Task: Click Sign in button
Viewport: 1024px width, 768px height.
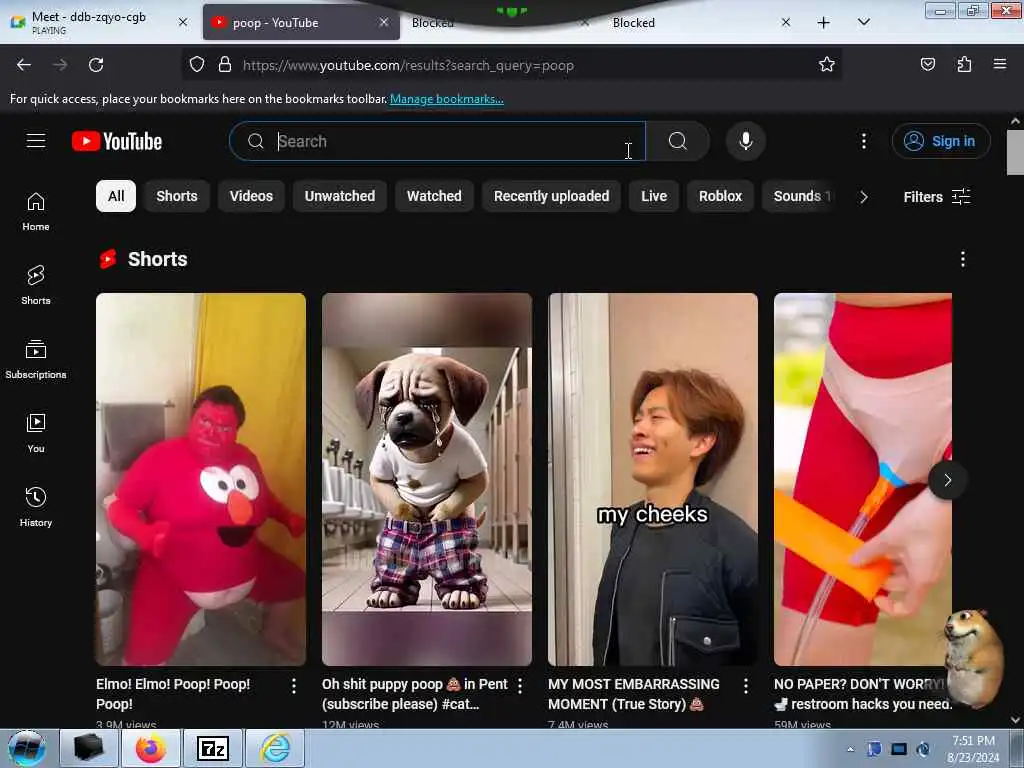Action: (941, 141)
